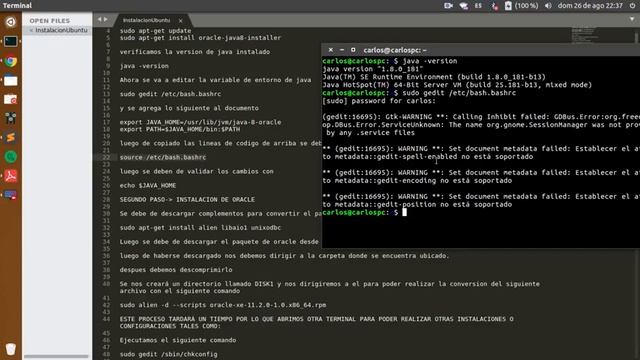This screenshot has height=360, width=640.
Task: Click line 'source /etc/bash.bashrc' in editor
Action: pos(163,157)
